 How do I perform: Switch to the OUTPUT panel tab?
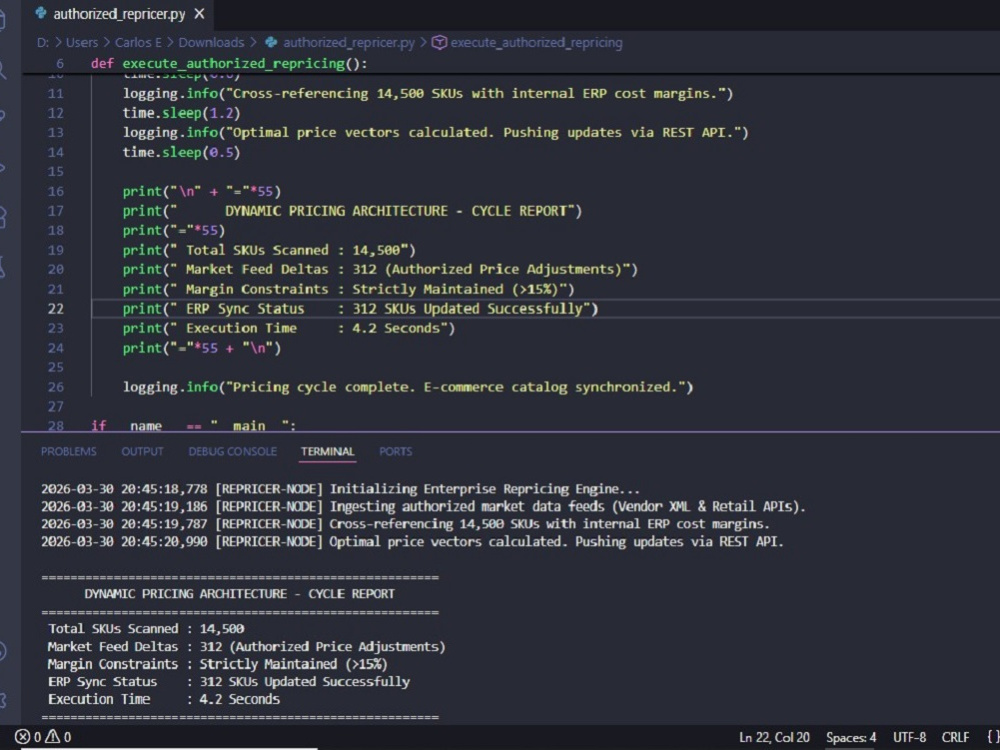pyautogui.click(x=142, y=452)
